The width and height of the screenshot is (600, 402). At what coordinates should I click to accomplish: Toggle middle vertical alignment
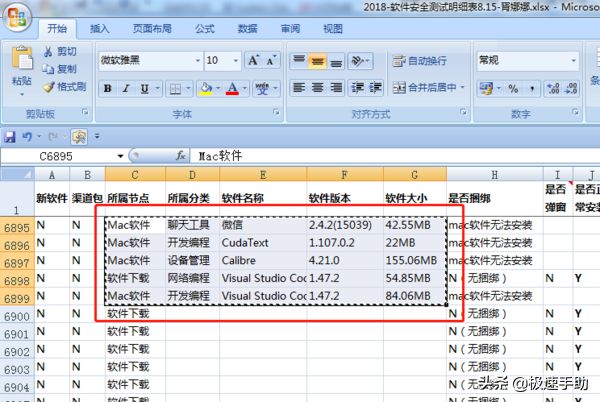pyautogui.click(x=317, y=60)
